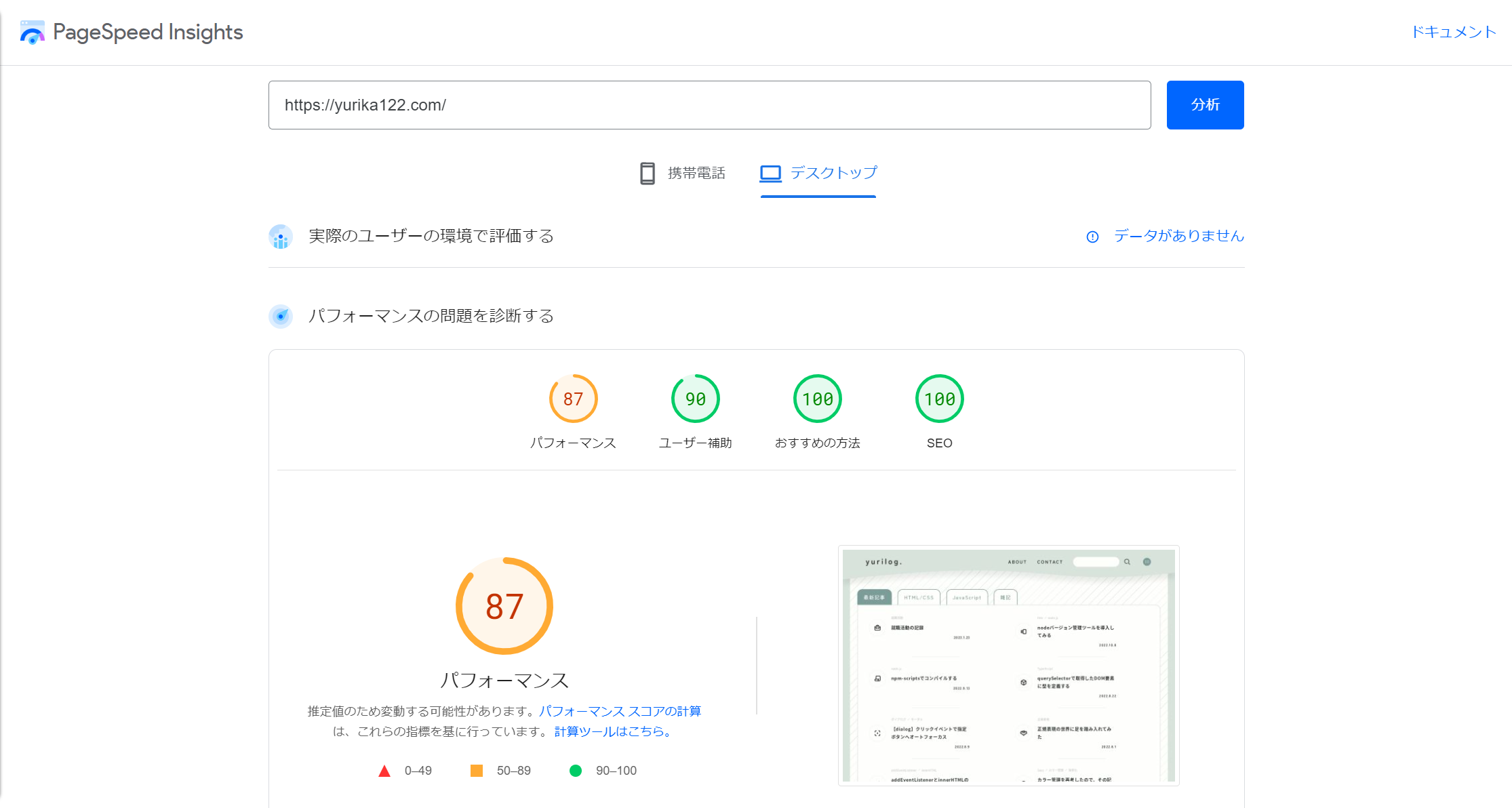Select the 100 おすすめの方法 score gauge
This screenshot has height=808, width=1512.
pos(817,399)
